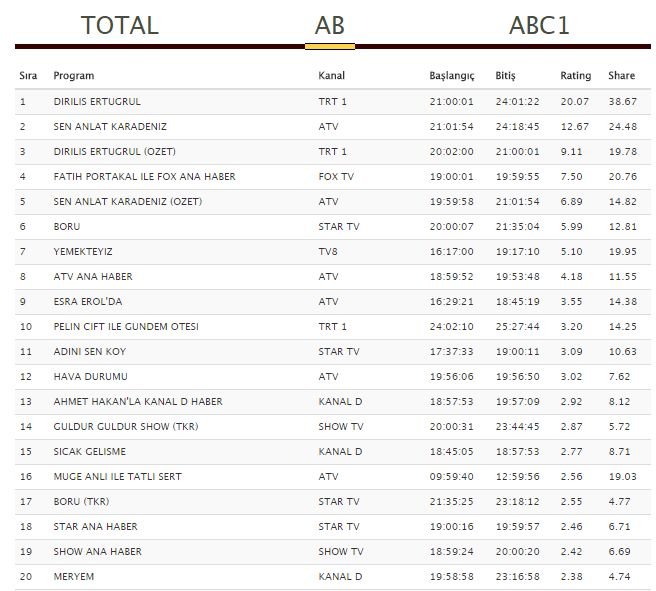Click the Sıra column header
Screen dimensions: 656x591
pos(28,76)
